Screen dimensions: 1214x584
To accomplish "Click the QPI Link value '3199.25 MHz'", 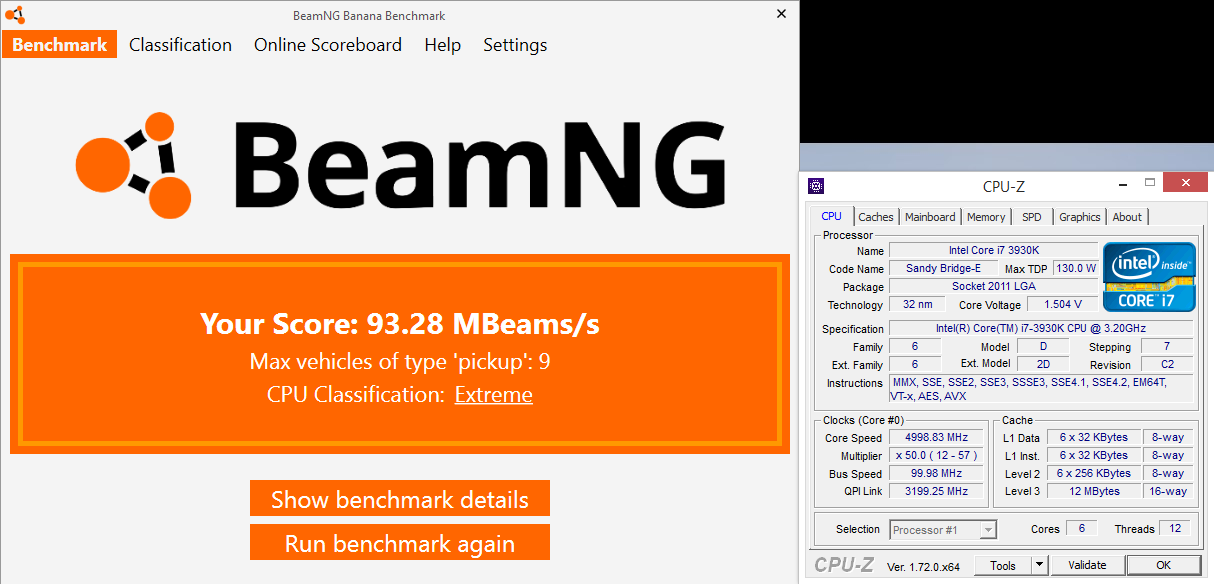I will coord(937,491).
